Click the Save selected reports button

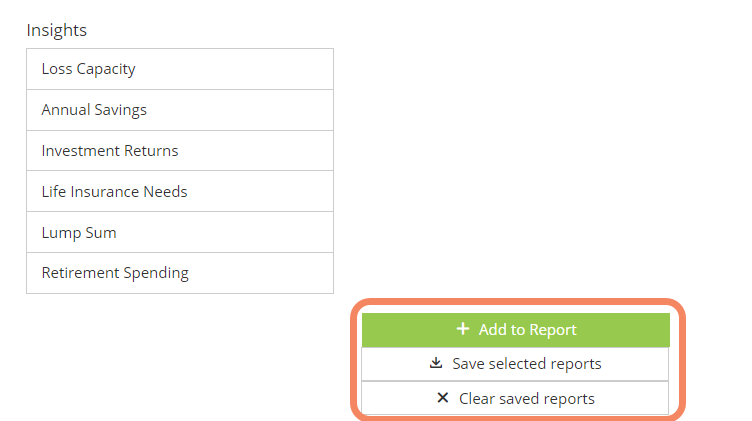(x=515, y=364)
